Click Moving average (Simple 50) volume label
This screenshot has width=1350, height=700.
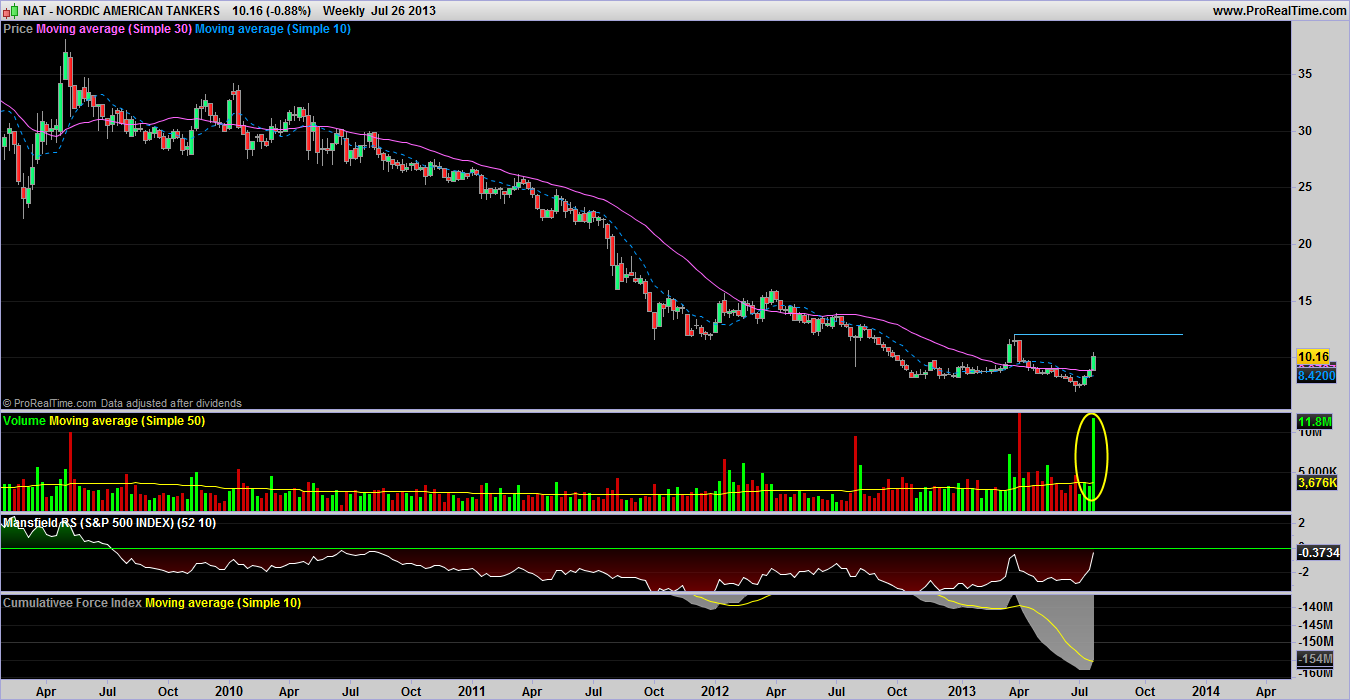(127, 421)
